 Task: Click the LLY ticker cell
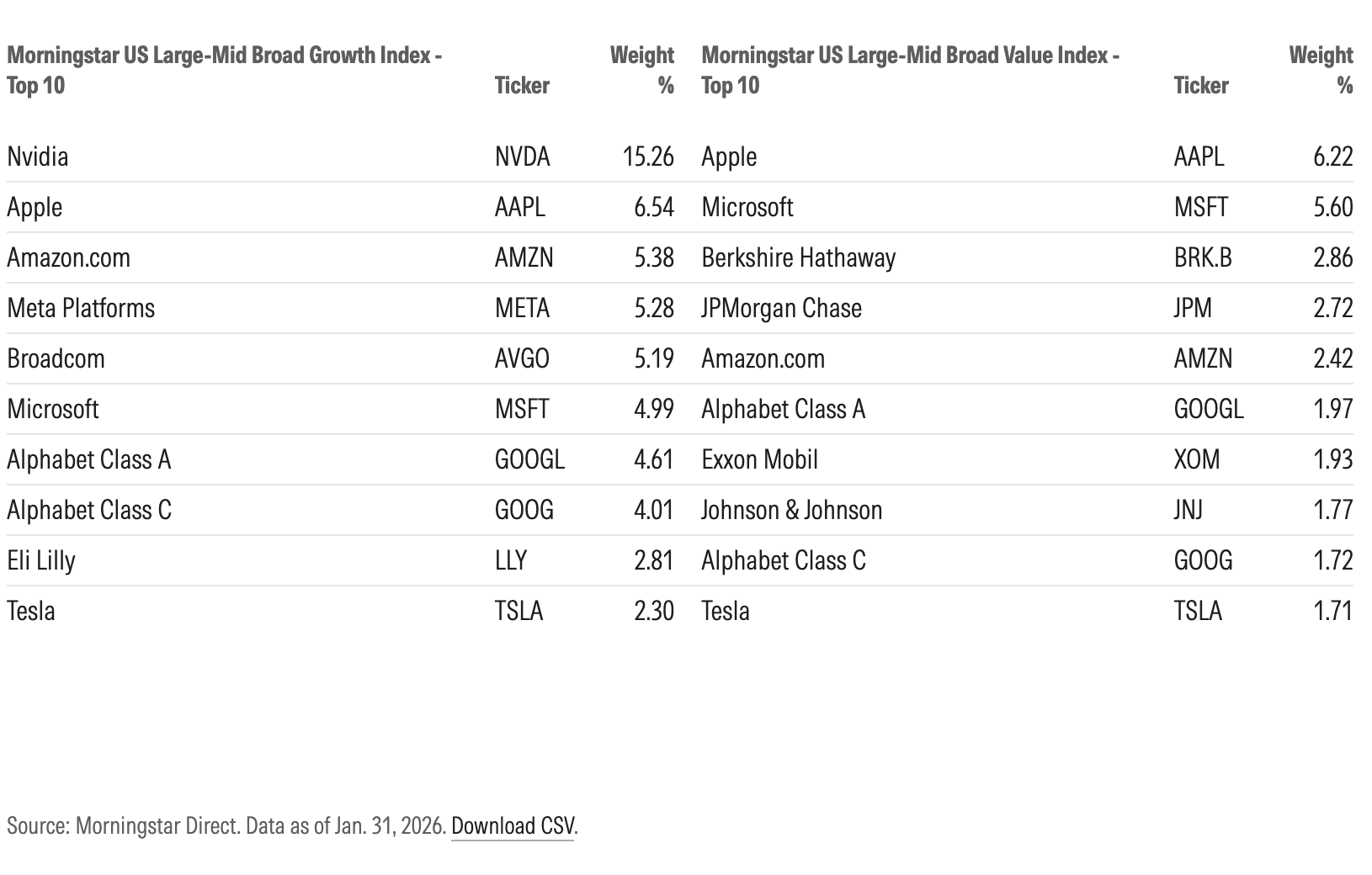coord(511,560)
